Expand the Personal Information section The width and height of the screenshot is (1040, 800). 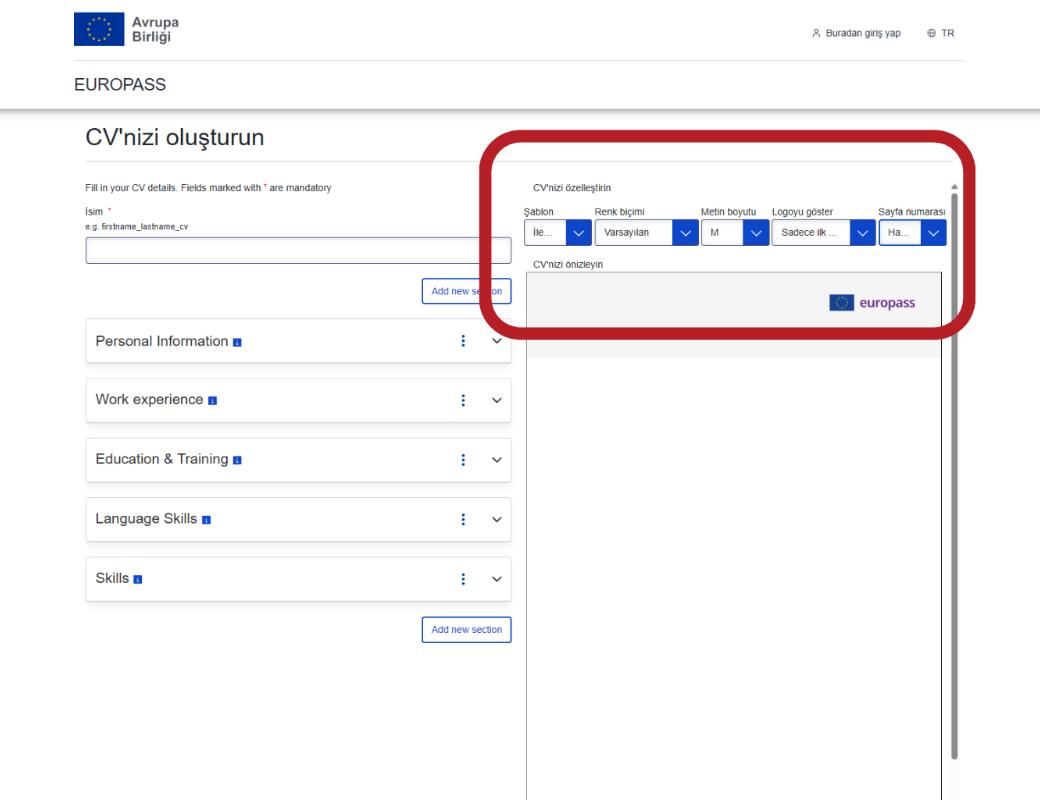[495, 341]
